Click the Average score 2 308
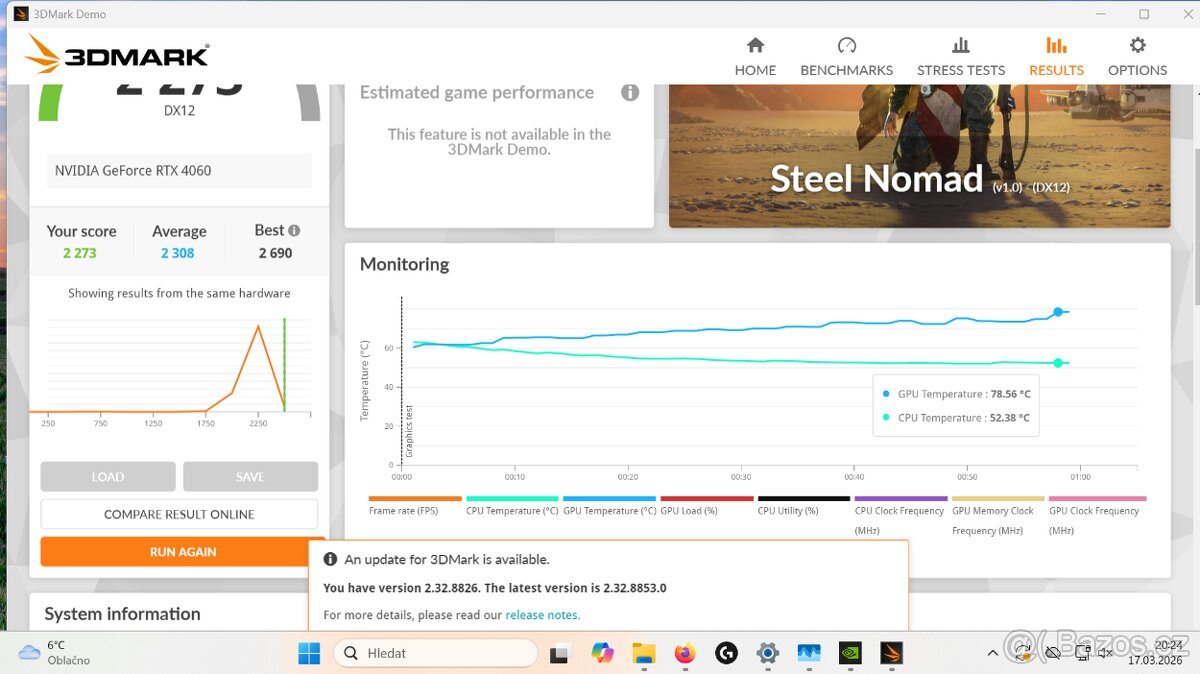 [178, 253]
